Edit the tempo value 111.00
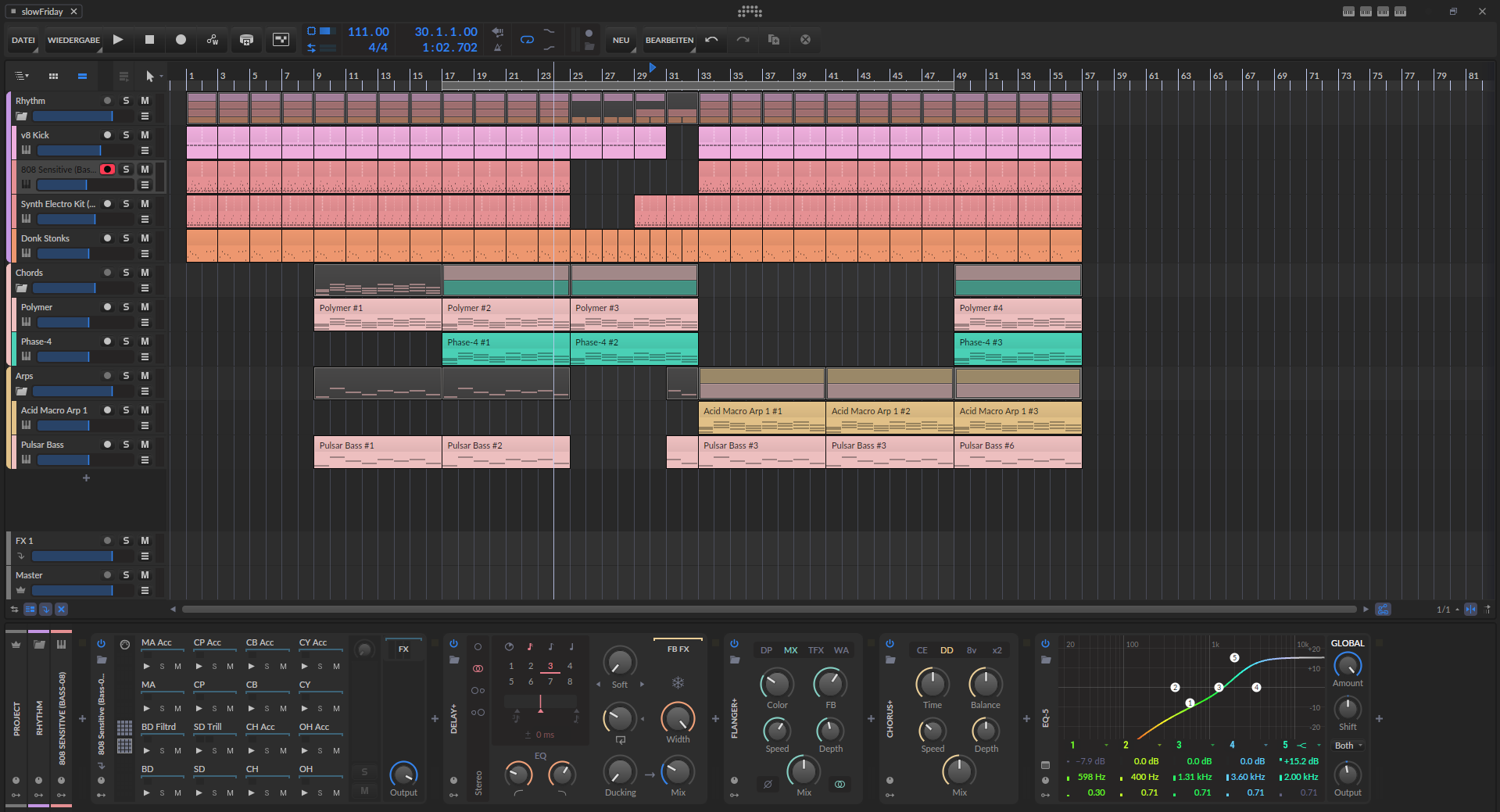Screen dimensions: 1500x812 [368, 32]
